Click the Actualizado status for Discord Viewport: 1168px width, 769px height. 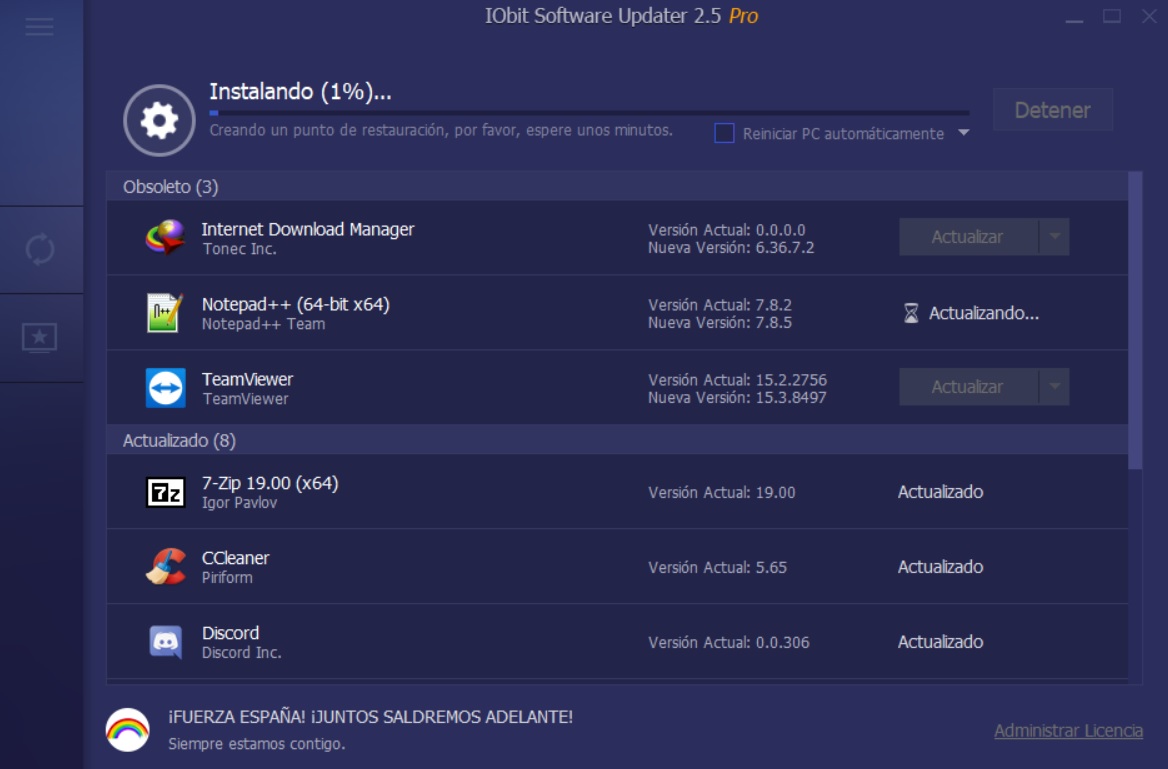pos(940,642)
